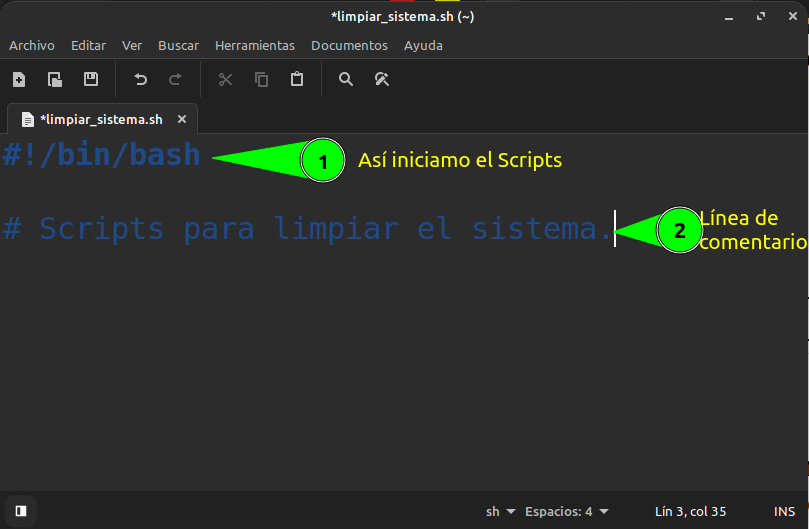Close the editor window

point(793,17)
